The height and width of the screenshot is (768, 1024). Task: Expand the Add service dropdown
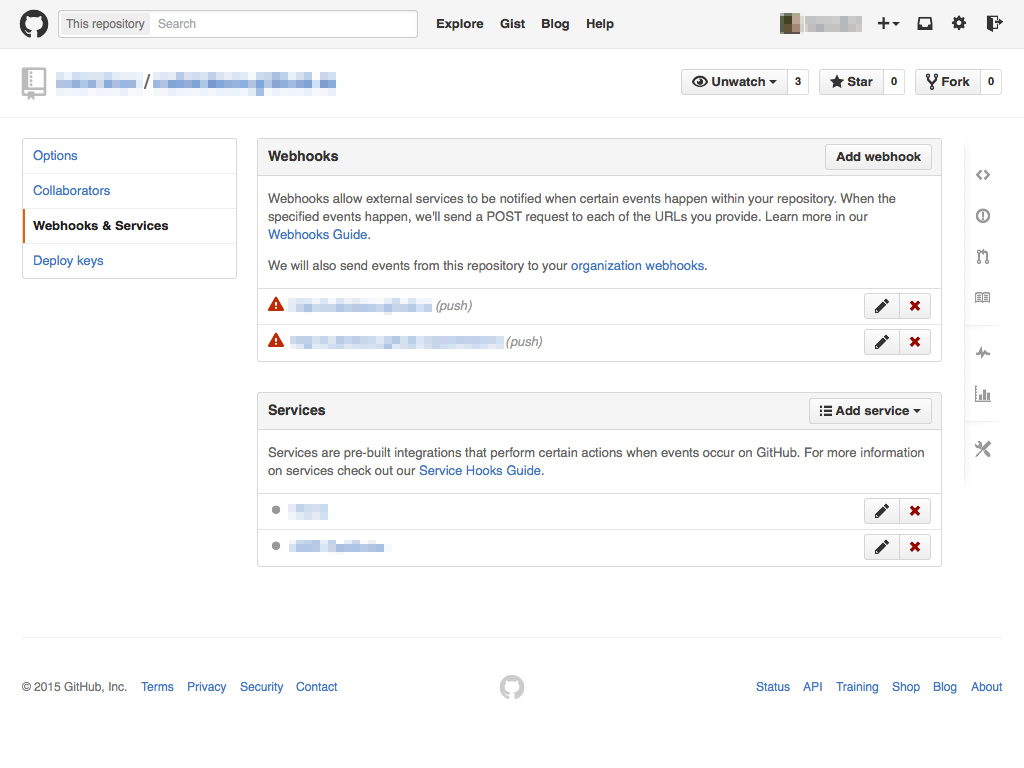[869, 410]
